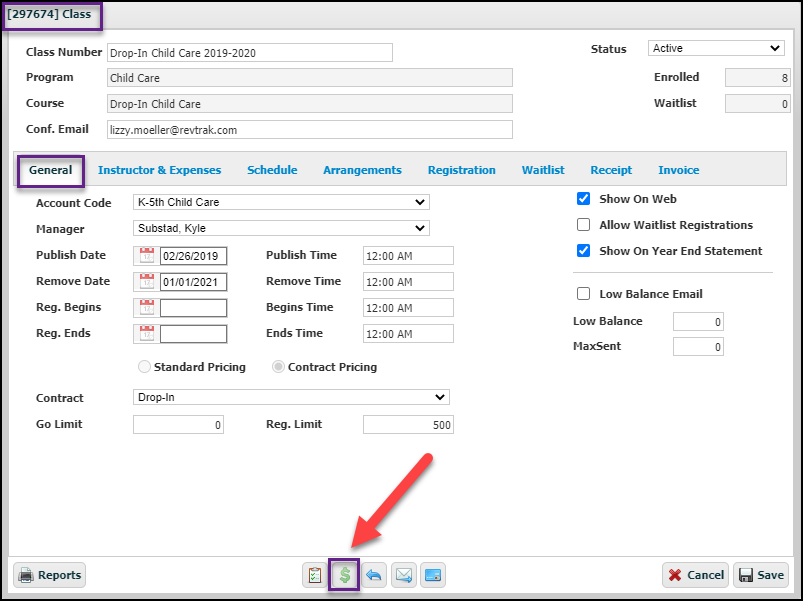Click the Waitlist count field
The height and width of the screenshot is (601, 803).
tap(757, 104)
